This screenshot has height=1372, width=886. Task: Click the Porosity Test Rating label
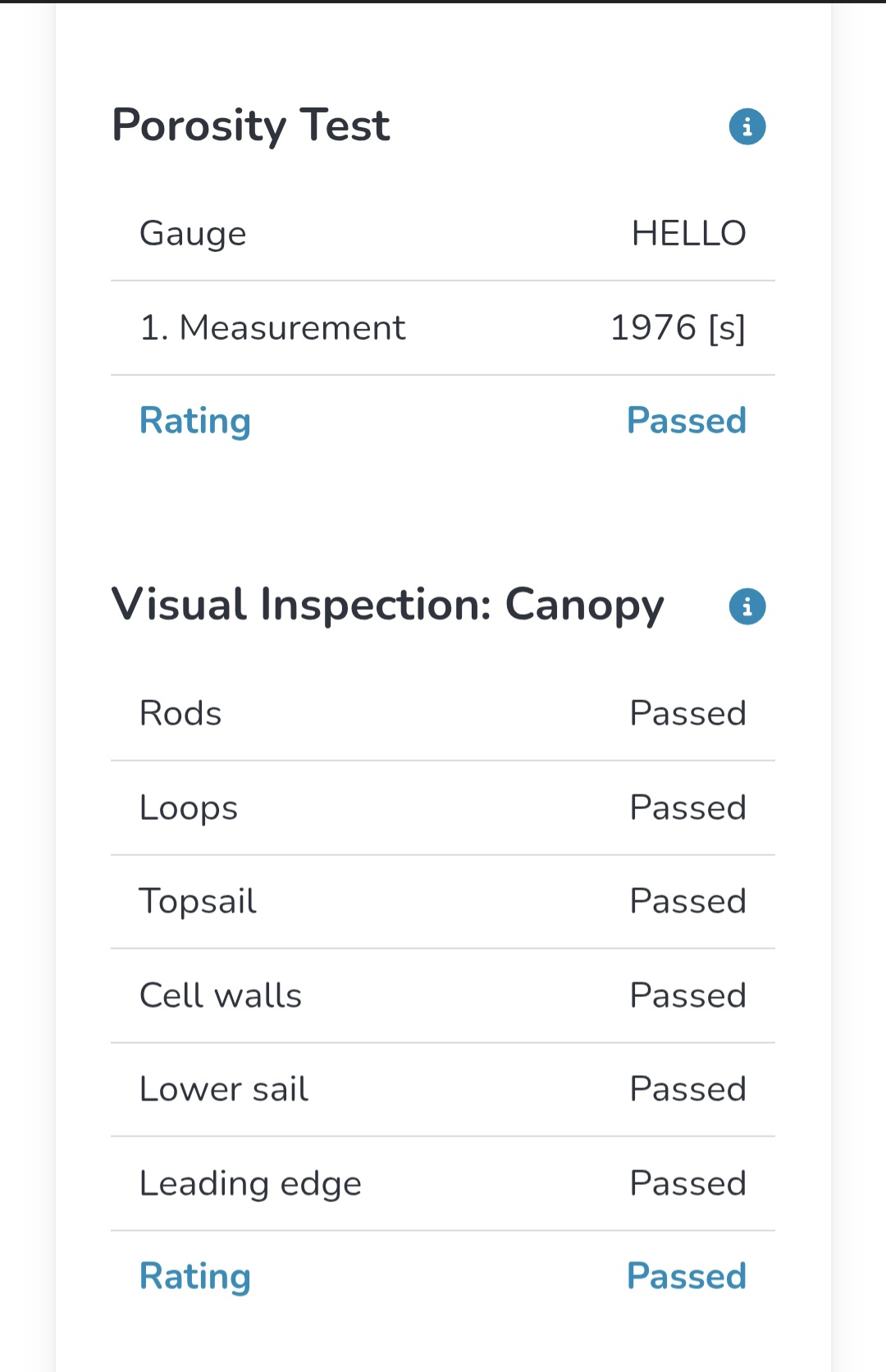[x=195, y=421]
